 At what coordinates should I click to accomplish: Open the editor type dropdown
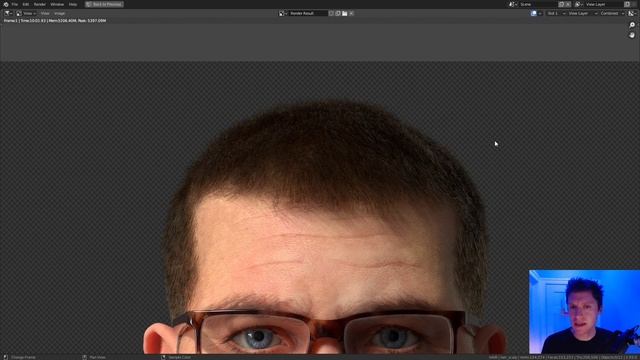point(8,13)
